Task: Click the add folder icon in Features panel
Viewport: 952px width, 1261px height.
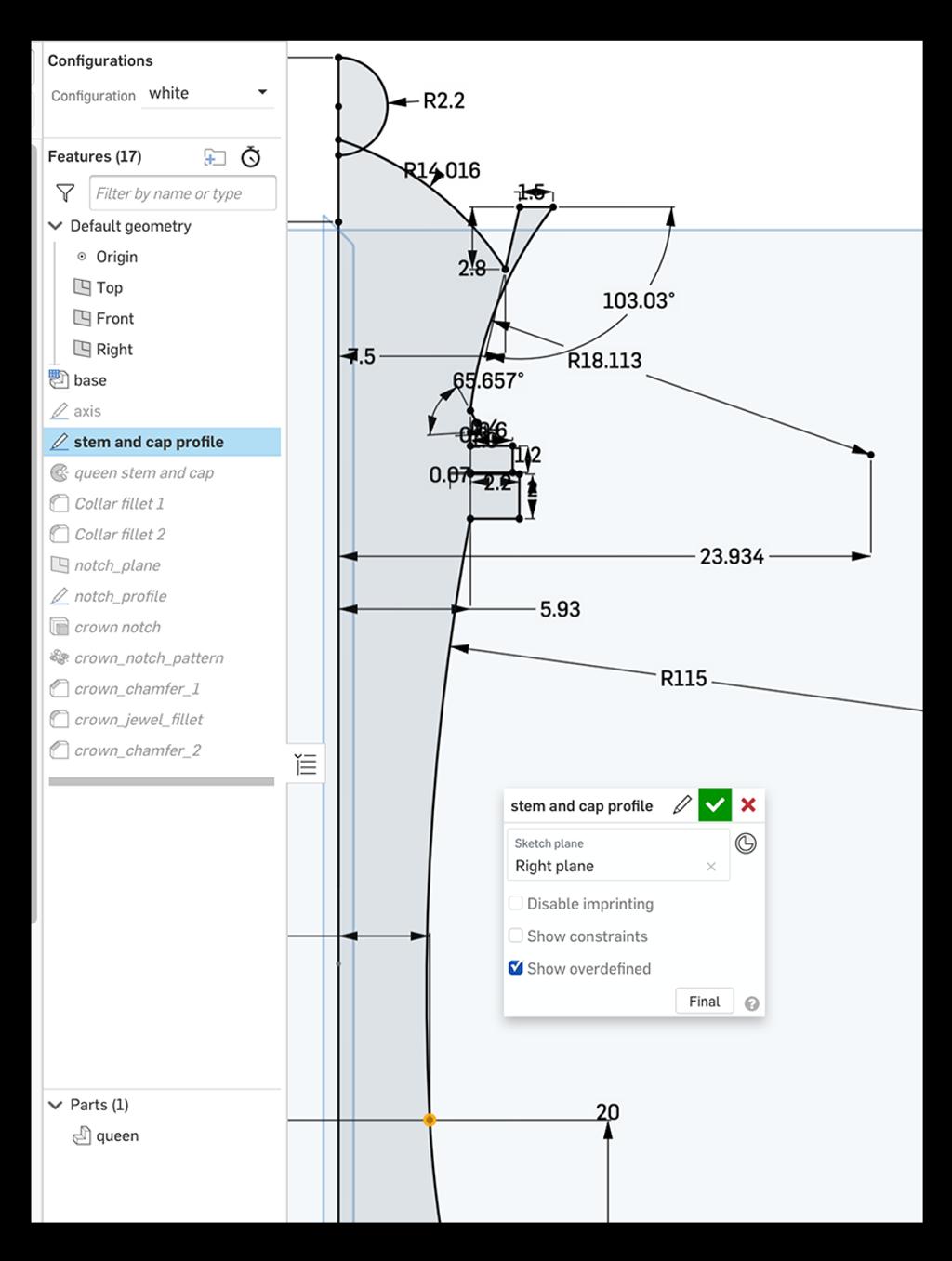Action: click(x=214, y=157)
